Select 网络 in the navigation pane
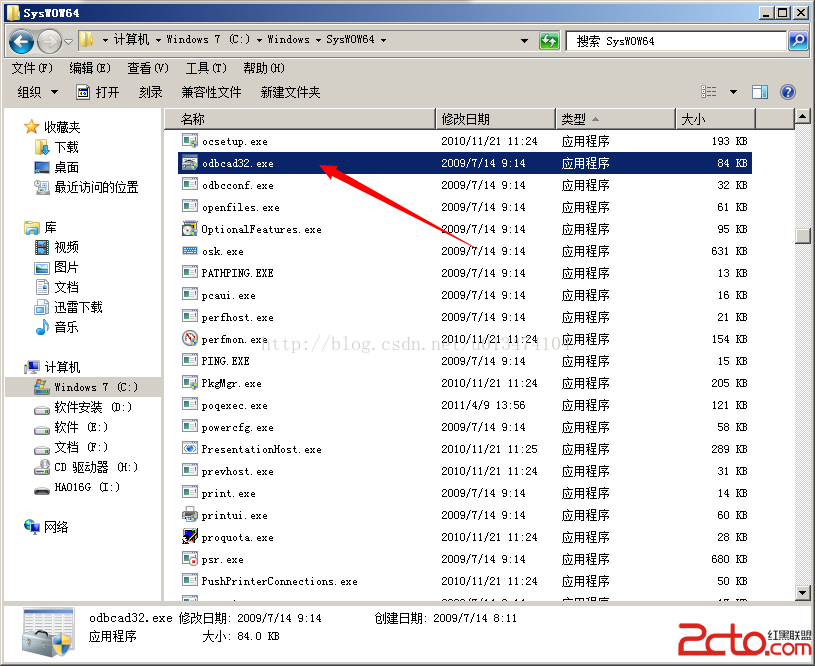The image size is (815, 666). [x=46, y=527]
